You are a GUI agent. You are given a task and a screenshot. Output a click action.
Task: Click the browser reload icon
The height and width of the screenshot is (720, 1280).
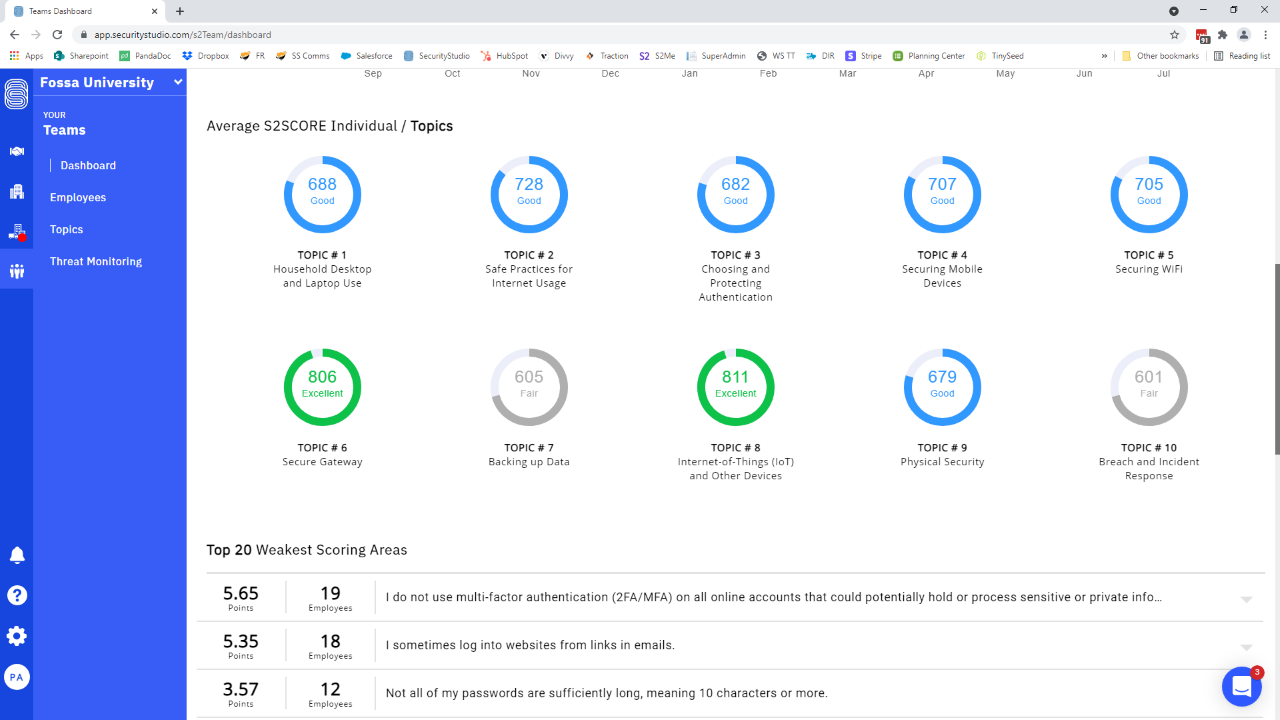[x=57, y=32]
